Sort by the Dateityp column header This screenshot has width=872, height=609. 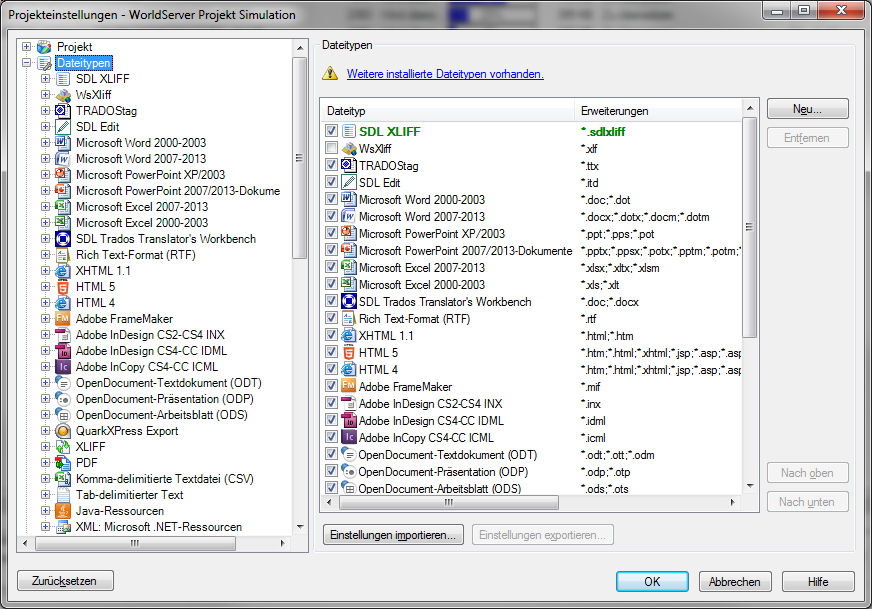pyautogui.click(x=447, y=111)
